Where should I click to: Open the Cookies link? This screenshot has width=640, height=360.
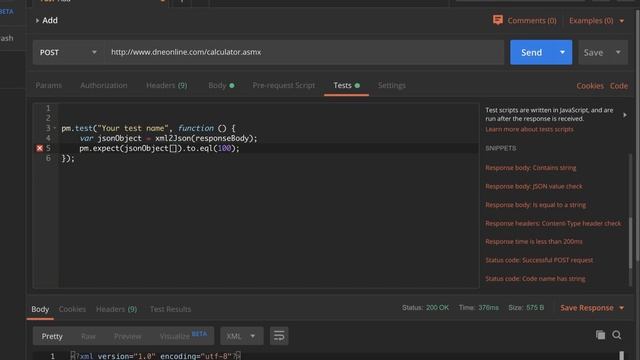(590, 86)
